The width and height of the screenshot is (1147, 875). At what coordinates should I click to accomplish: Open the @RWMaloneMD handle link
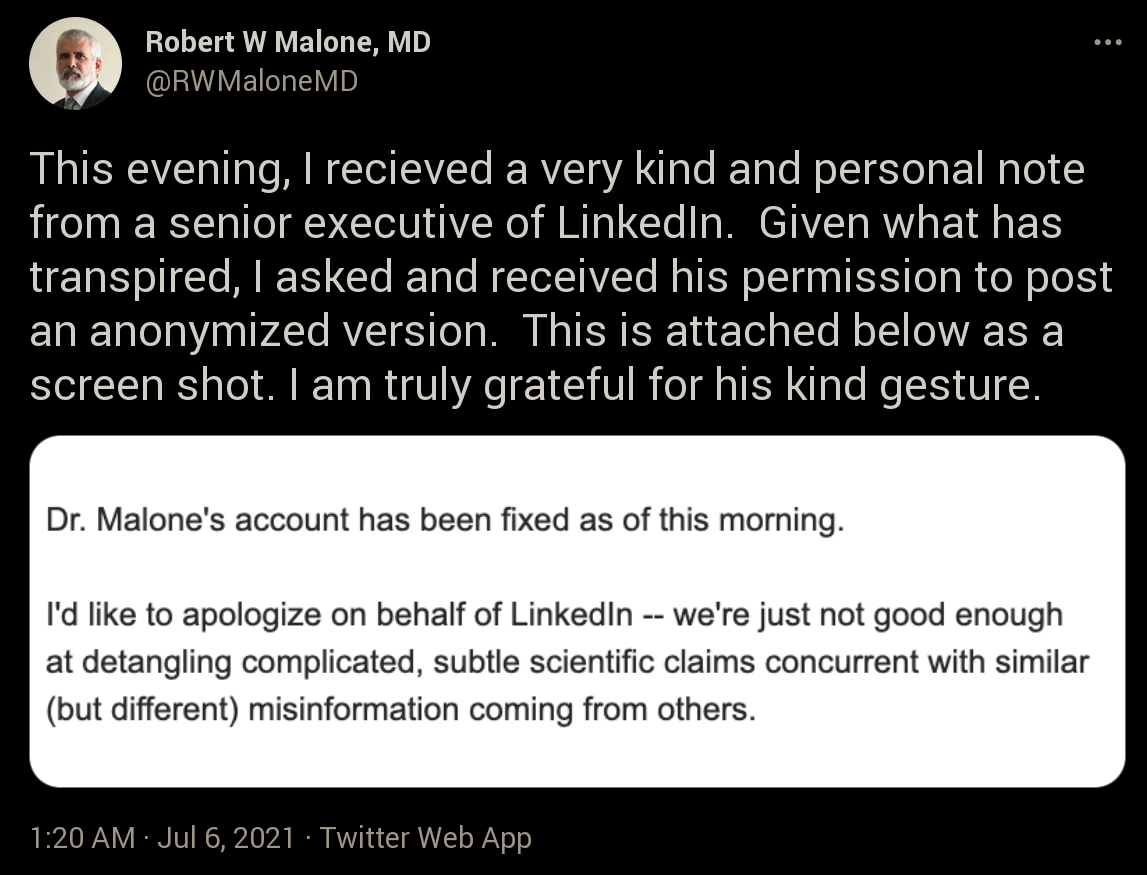[x=252, y=80]
